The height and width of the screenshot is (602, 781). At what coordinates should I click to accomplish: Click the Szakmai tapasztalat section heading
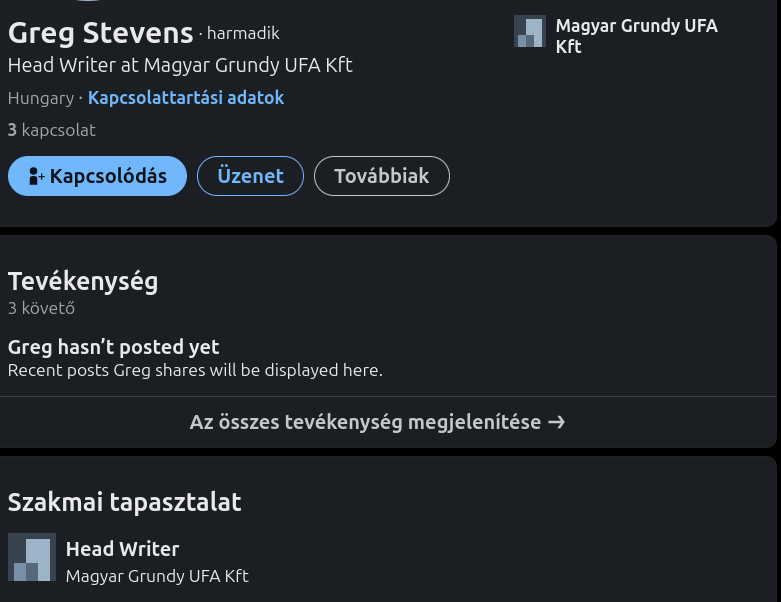click(125, 502)
